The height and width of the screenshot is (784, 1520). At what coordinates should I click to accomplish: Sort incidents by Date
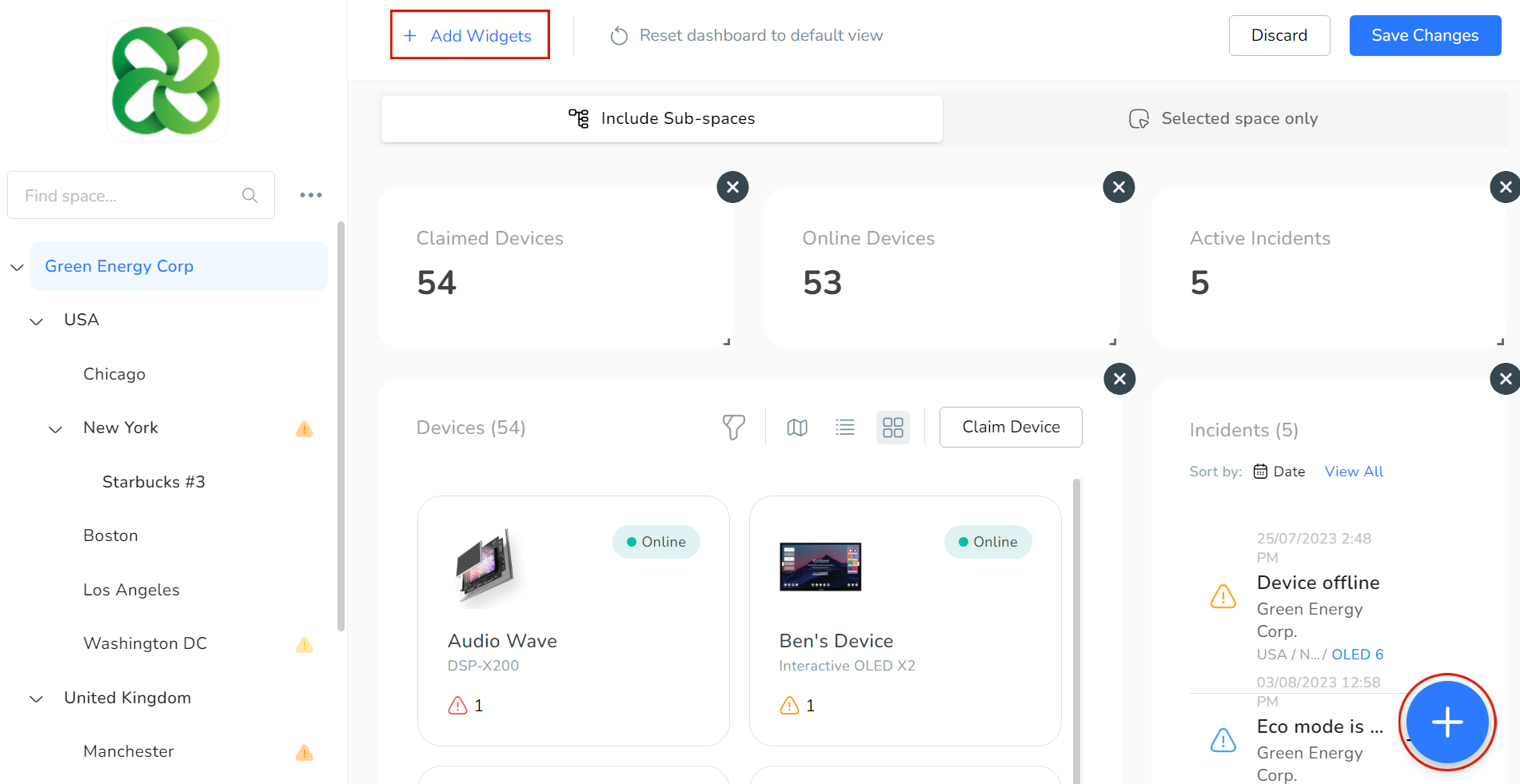coord(1279,472)
